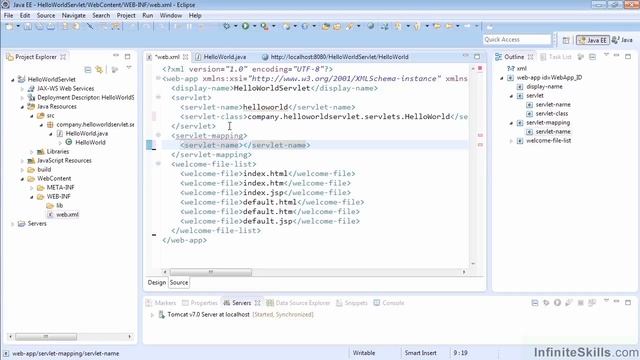Open the Console view tab
Image resolution: width=640 pixels, height=360 pixels.
click(389, 303)
